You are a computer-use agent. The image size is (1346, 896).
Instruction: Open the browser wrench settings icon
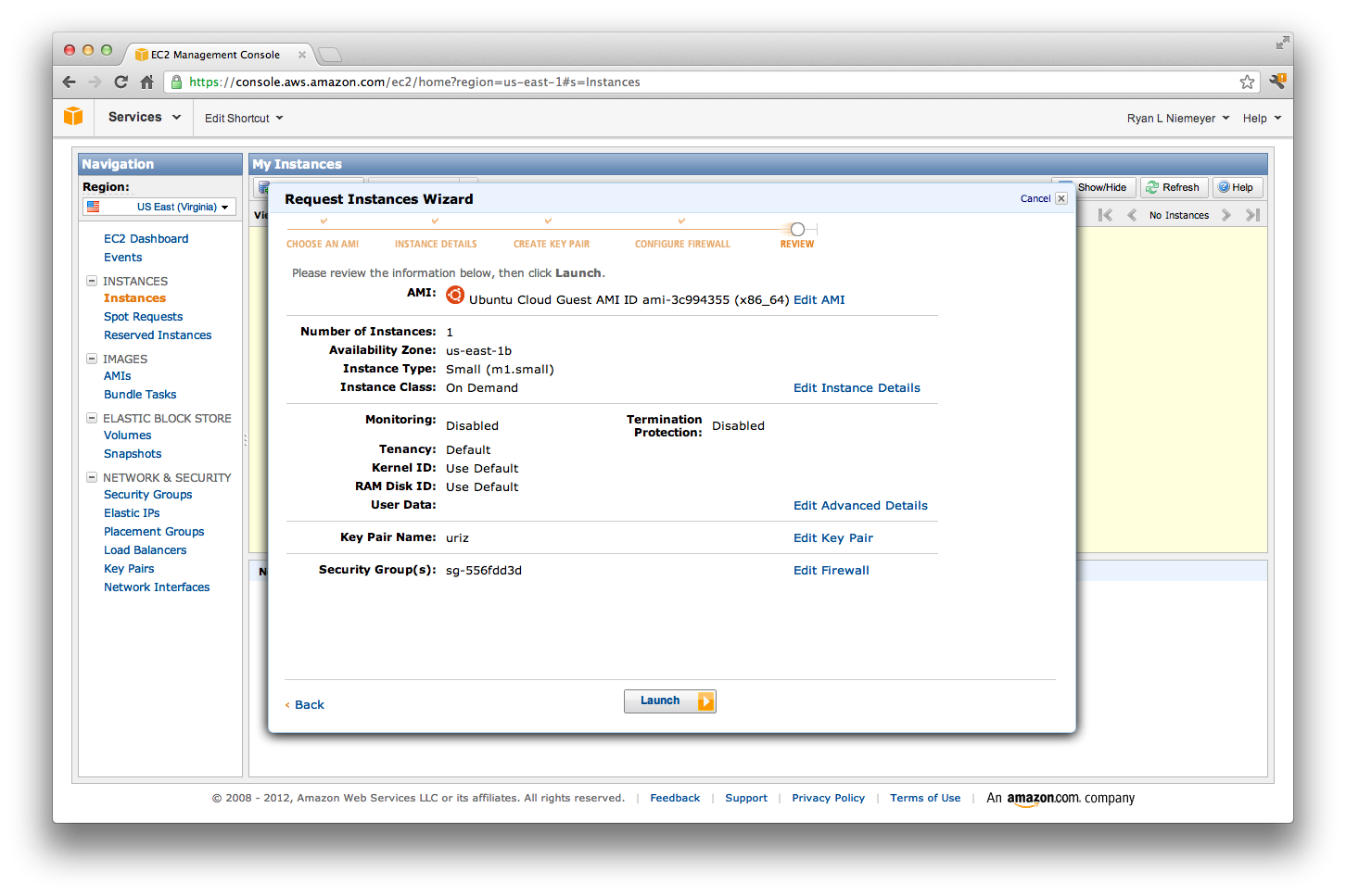pos(1277,82)
